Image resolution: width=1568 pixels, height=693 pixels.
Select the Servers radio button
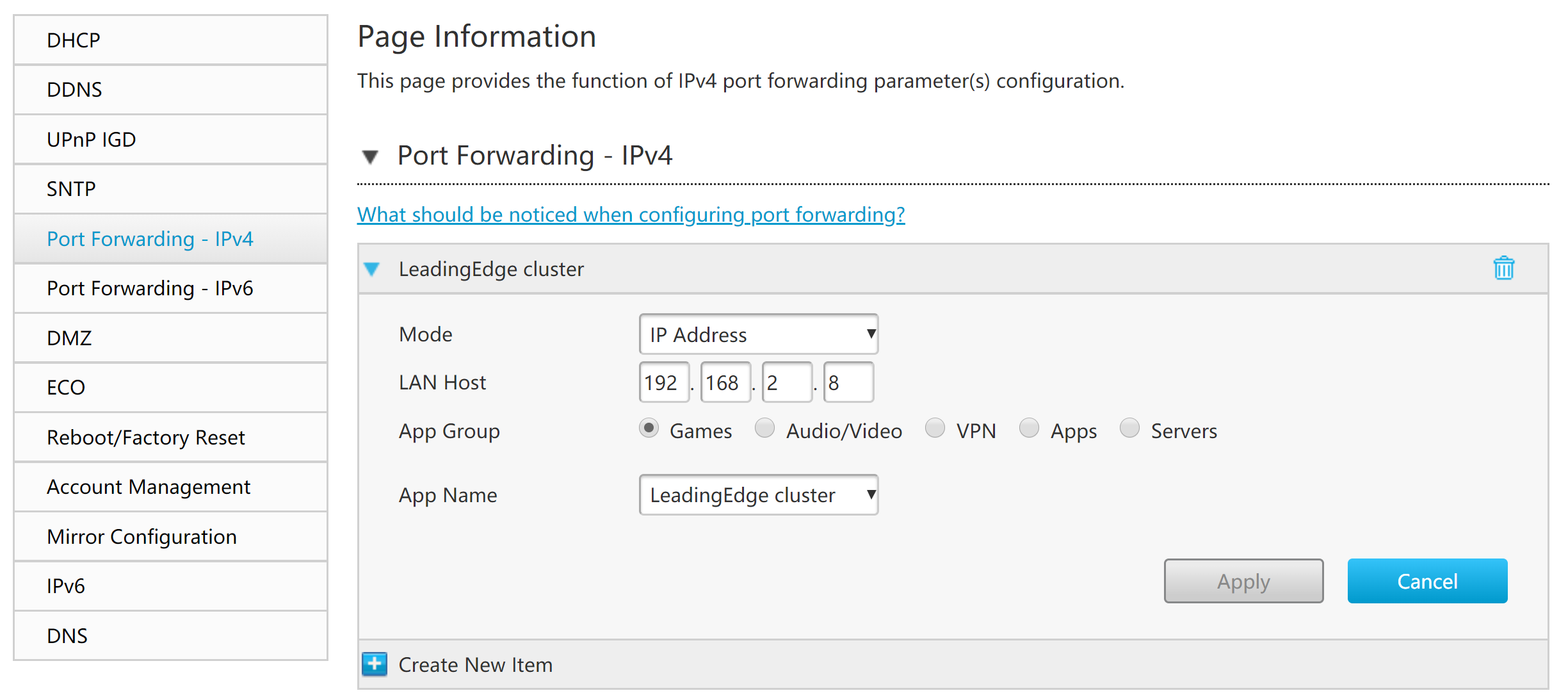(1129, 428)
